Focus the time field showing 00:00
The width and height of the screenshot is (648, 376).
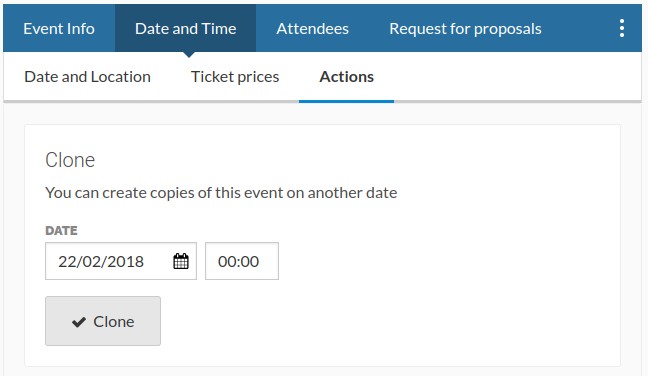click(242, 261)
